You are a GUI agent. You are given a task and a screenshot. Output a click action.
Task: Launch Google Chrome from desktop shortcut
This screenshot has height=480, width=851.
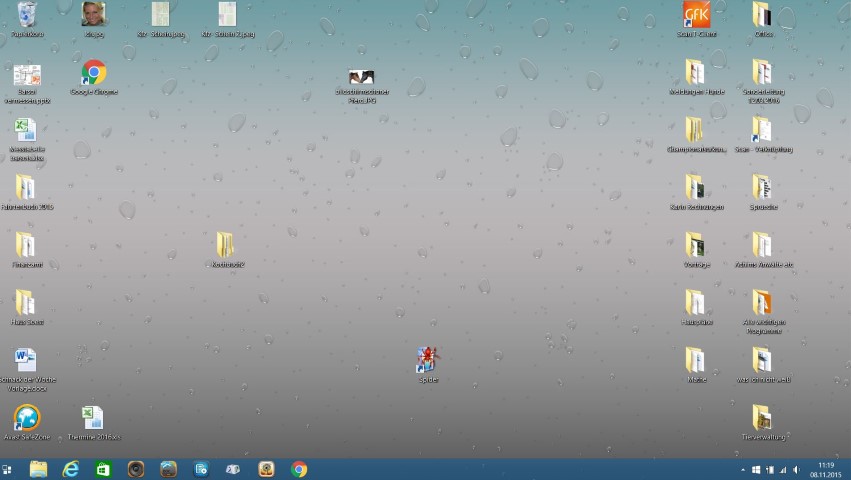[x=94, y=73]
